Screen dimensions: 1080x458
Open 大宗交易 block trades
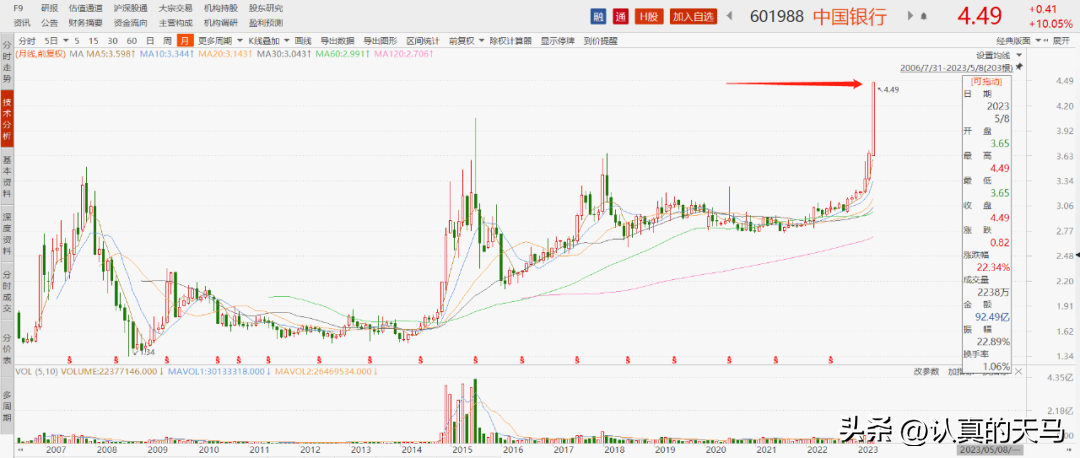(x=176, y=8)
